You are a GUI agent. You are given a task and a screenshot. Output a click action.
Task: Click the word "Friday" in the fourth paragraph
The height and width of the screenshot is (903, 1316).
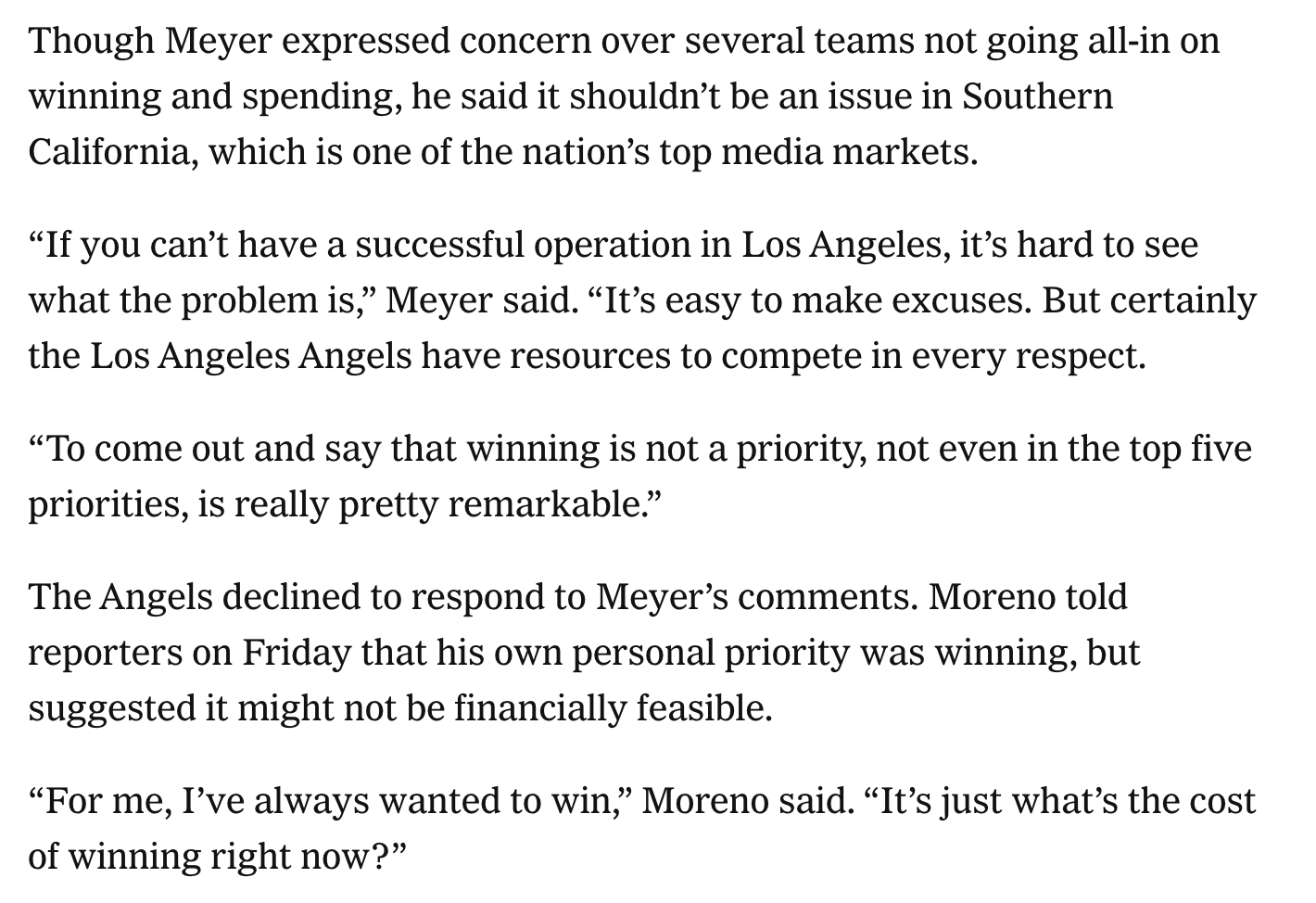pyautogui.click(x=297, y=653)
